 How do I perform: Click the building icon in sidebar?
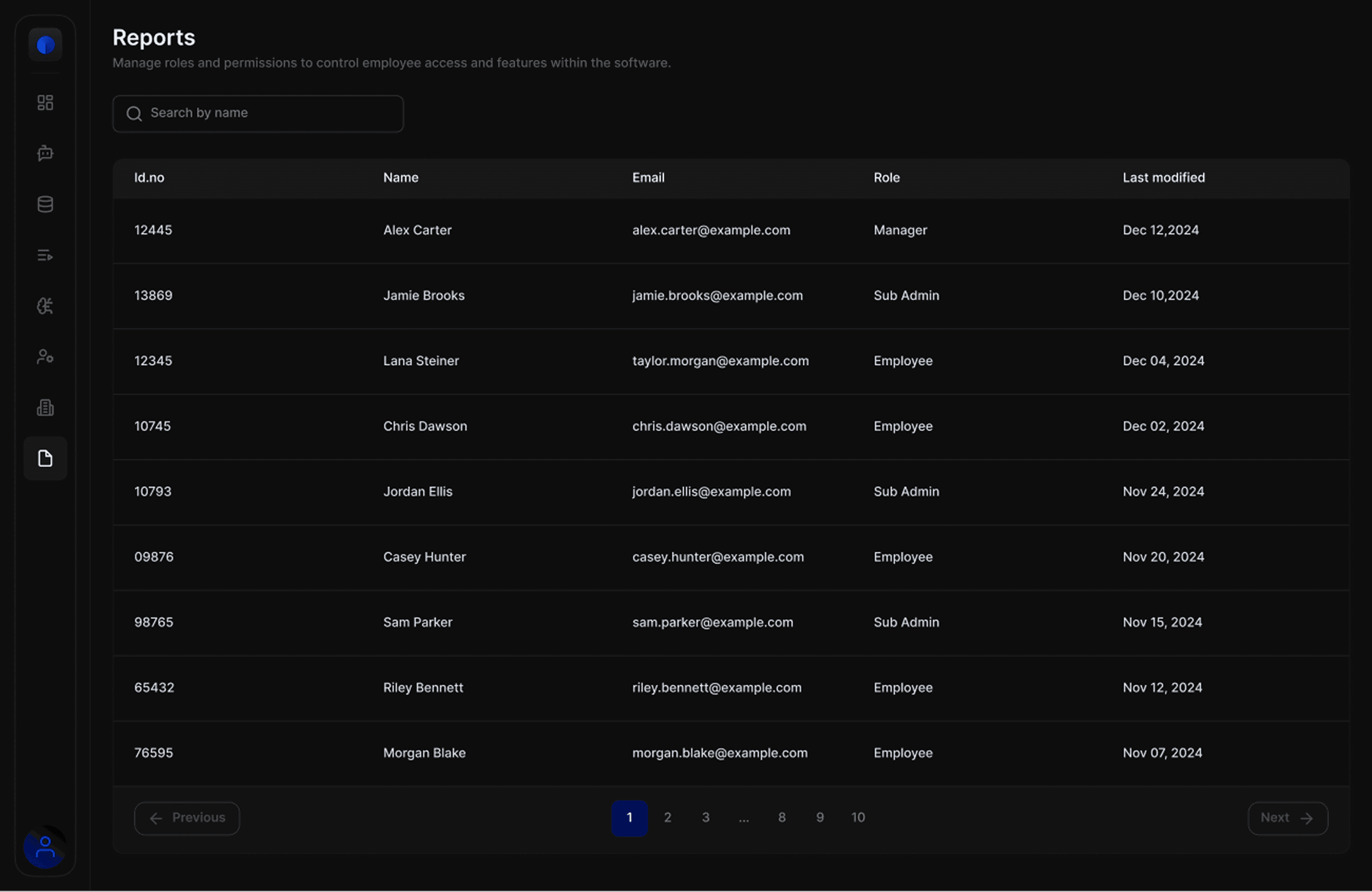point(45,407)
